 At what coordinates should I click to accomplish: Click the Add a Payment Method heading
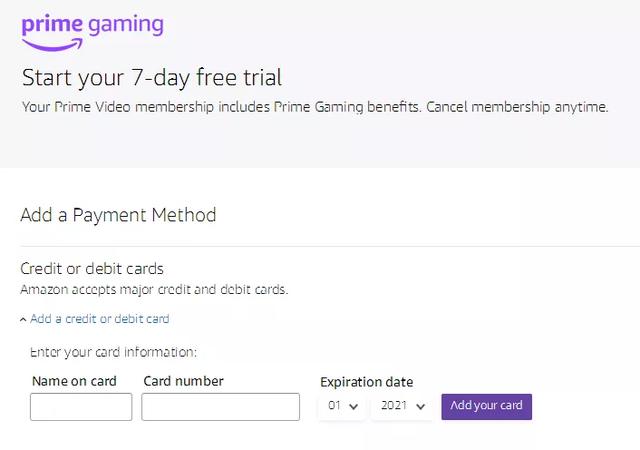pyautogui.click(x=118, y=215)
